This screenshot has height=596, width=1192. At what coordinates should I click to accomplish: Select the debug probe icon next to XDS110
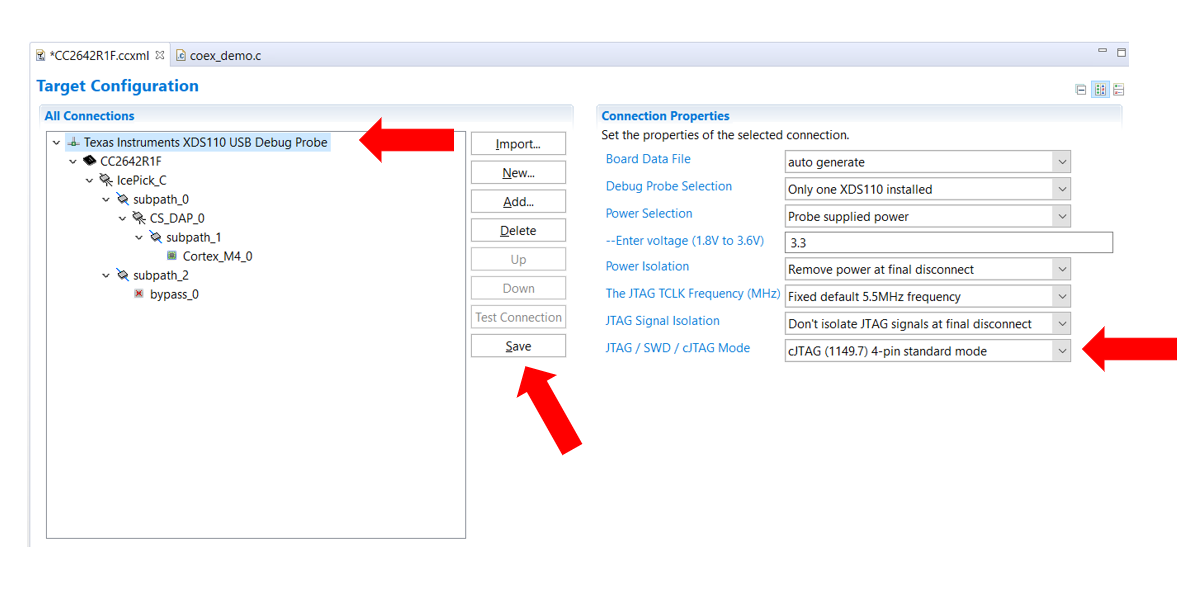73,142
